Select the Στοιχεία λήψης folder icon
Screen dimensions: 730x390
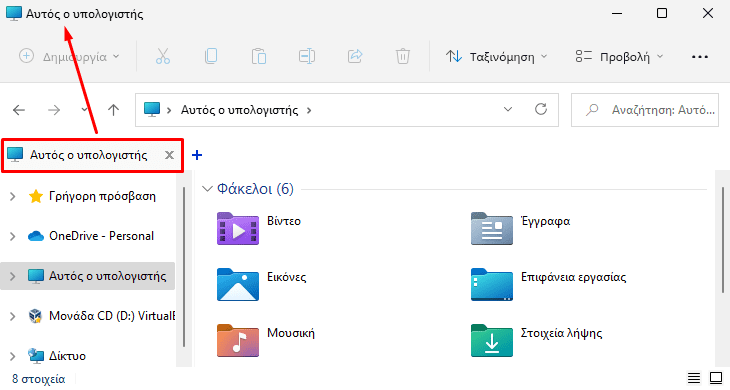click(x=492, y=340)
